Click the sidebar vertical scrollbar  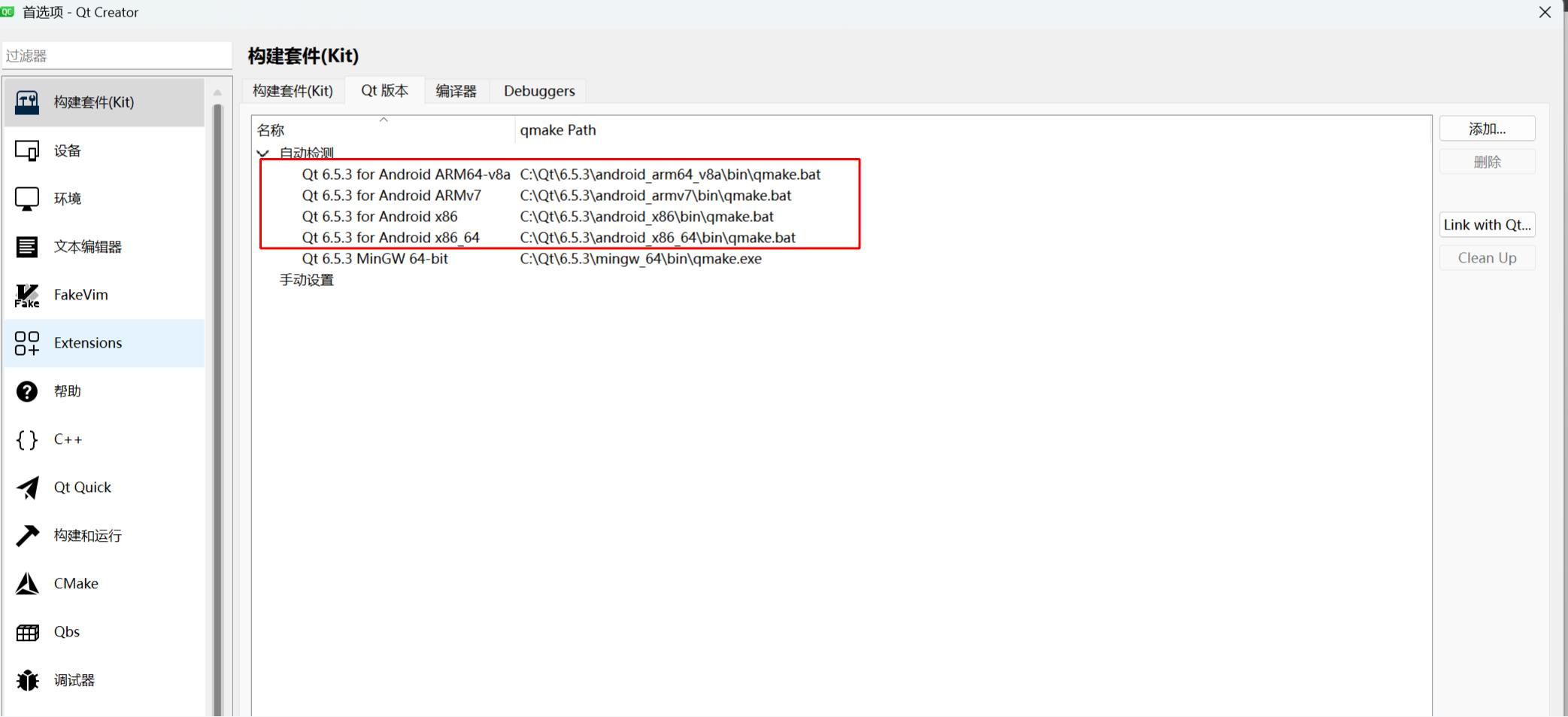pyautogui.click(x=217, y=406)
